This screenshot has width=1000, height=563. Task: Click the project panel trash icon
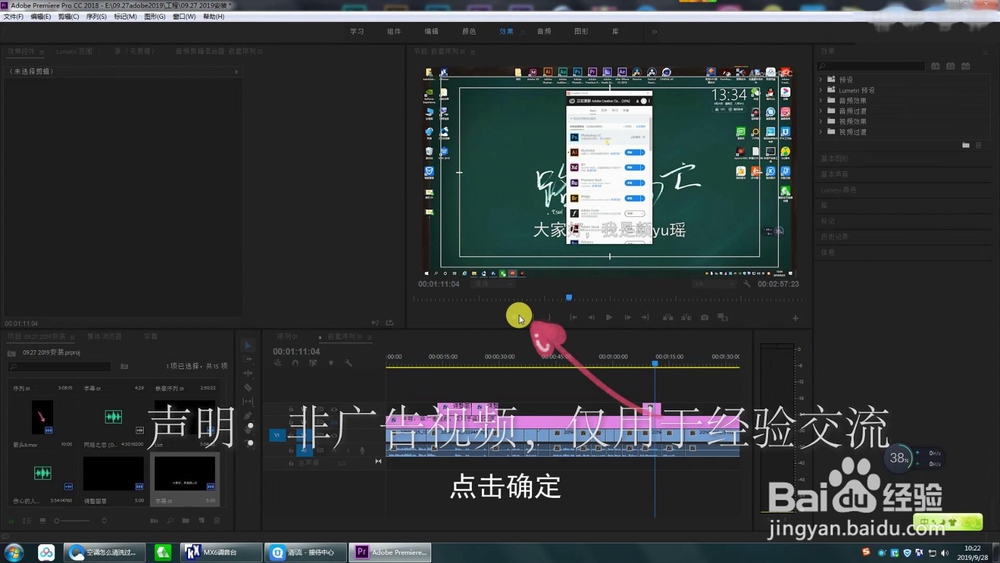(217, 521)
